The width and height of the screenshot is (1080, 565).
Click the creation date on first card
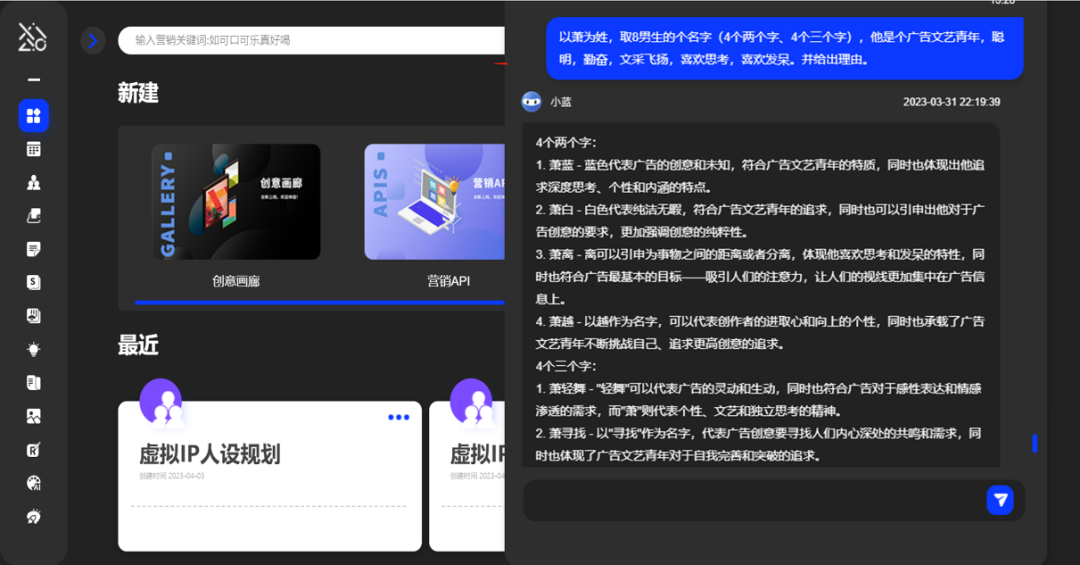click(172, 476)
